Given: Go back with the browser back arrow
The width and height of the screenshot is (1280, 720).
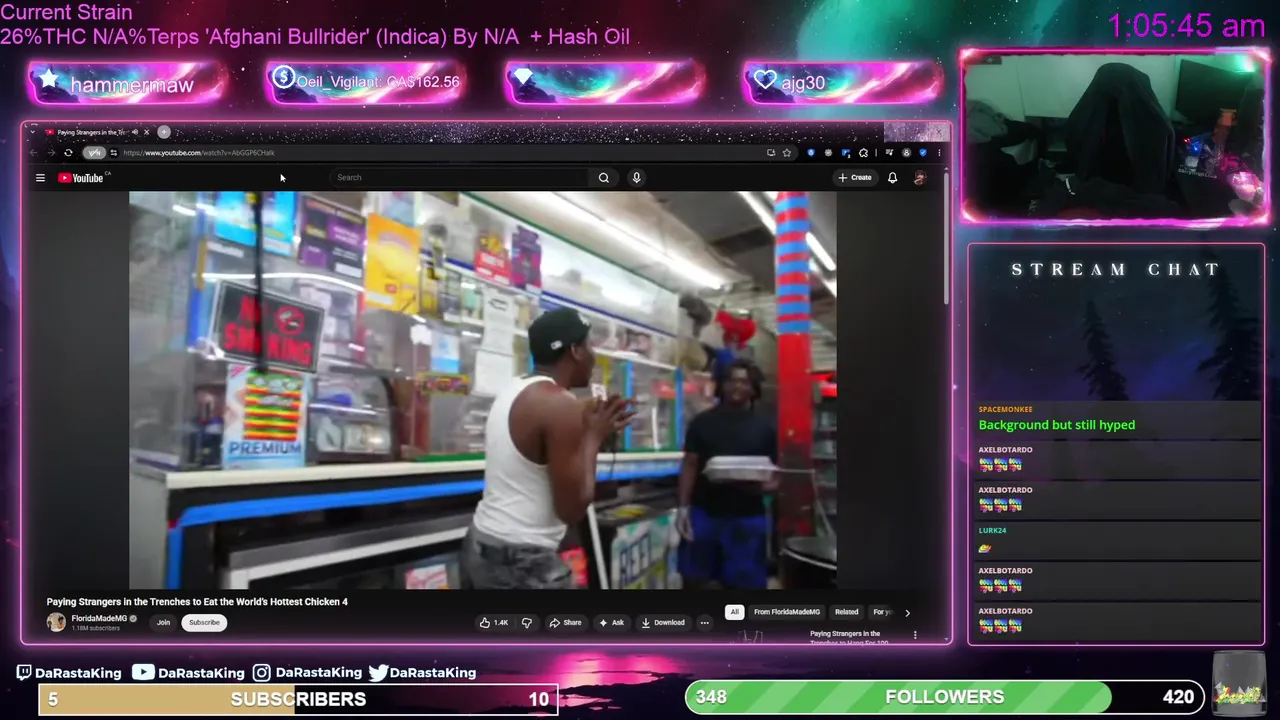Looking at the screenshot, I should pyautogui.click(x=34, y=153).
